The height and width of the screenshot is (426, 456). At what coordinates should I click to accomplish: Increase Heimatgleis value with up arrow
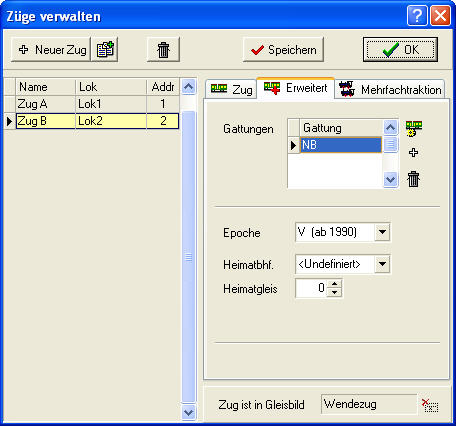334,284
